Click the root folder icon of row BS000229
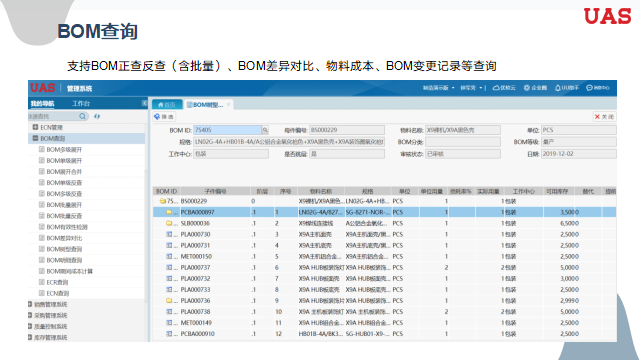Viewport: 640px width, 360px height. pyautogui.click(x=162, y=201)
